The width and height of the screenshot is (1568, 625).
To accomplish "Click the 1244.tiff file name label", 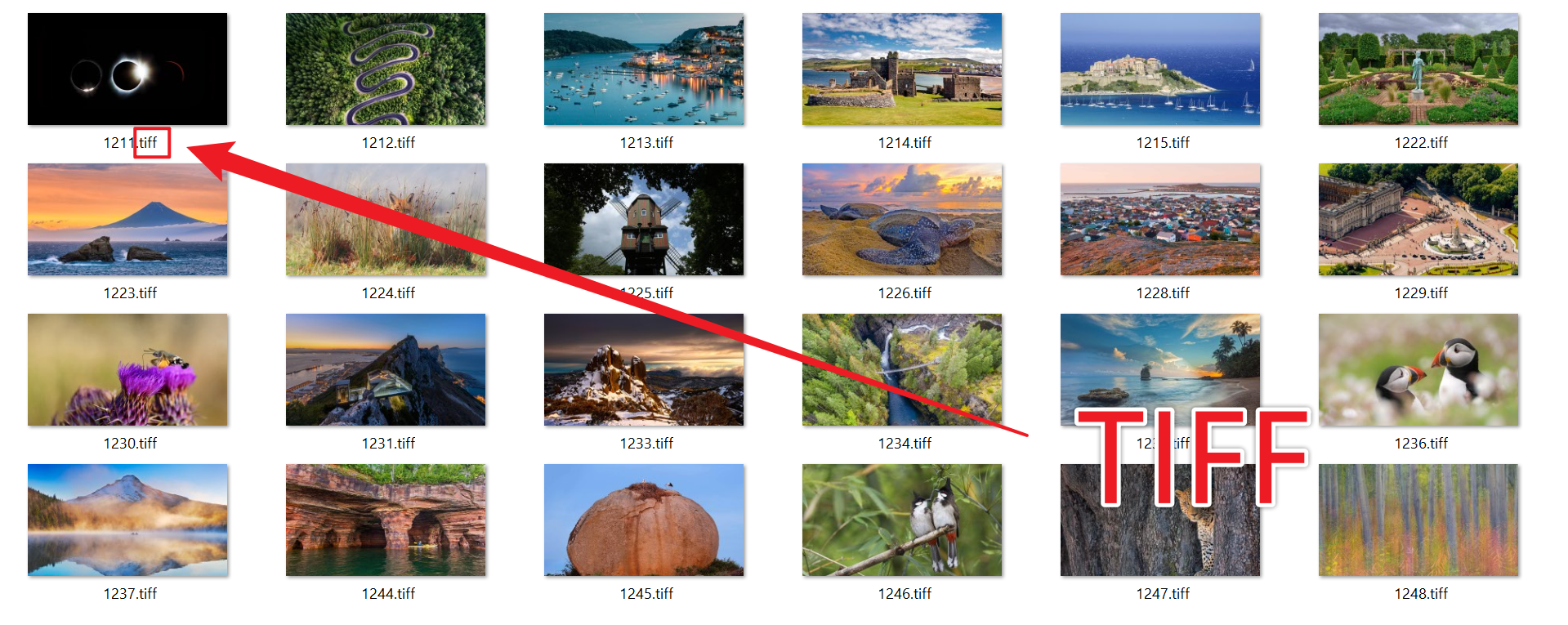I will click(x=388, y=594).
